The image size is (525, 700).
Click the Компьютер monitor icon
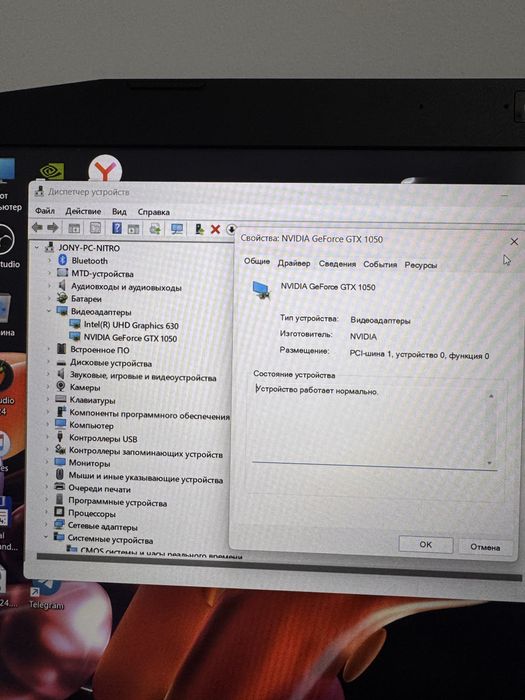pos(61,425)
